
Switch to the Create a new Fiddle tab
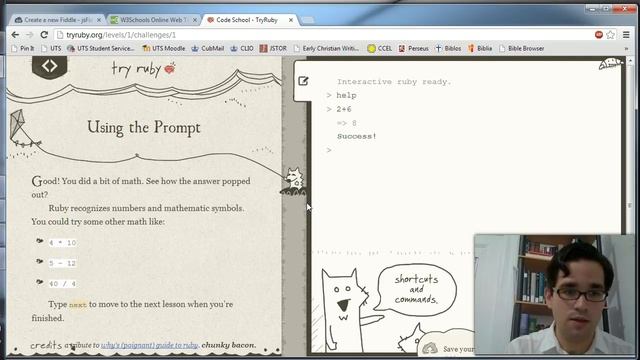[x=57, y=20]
